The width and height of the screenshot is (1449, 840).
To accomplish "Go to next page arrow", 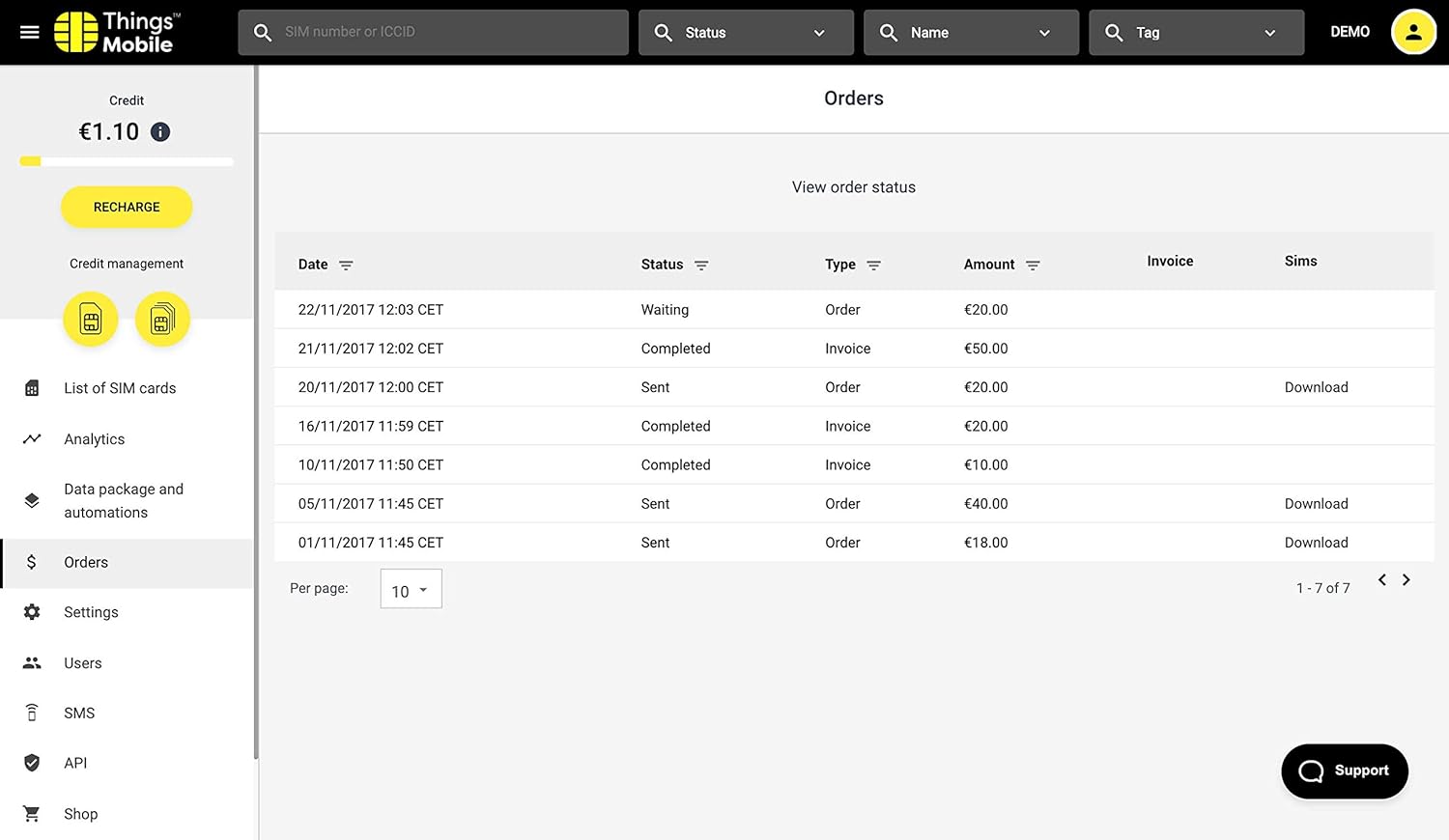I will 1406,580.
